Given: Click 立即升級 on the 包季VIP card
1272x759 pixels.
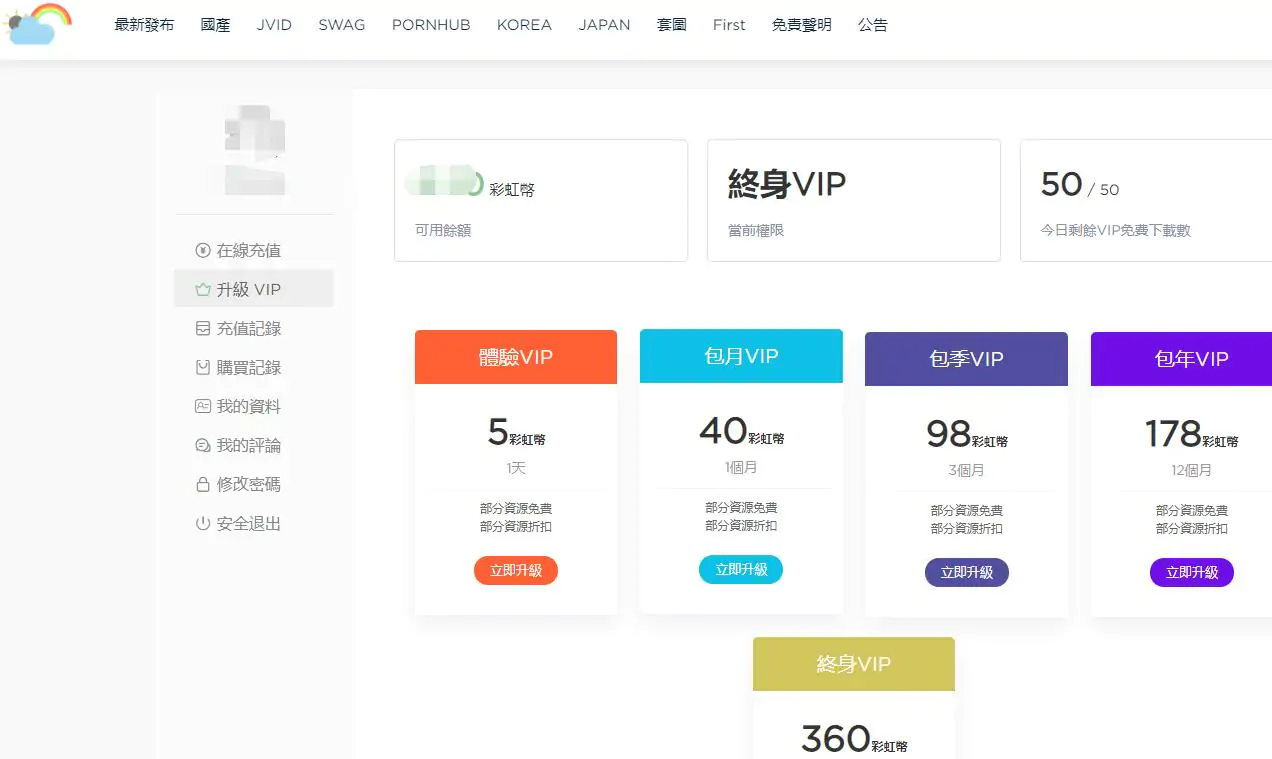Looking at the screenshot, I should coord(967,573).
